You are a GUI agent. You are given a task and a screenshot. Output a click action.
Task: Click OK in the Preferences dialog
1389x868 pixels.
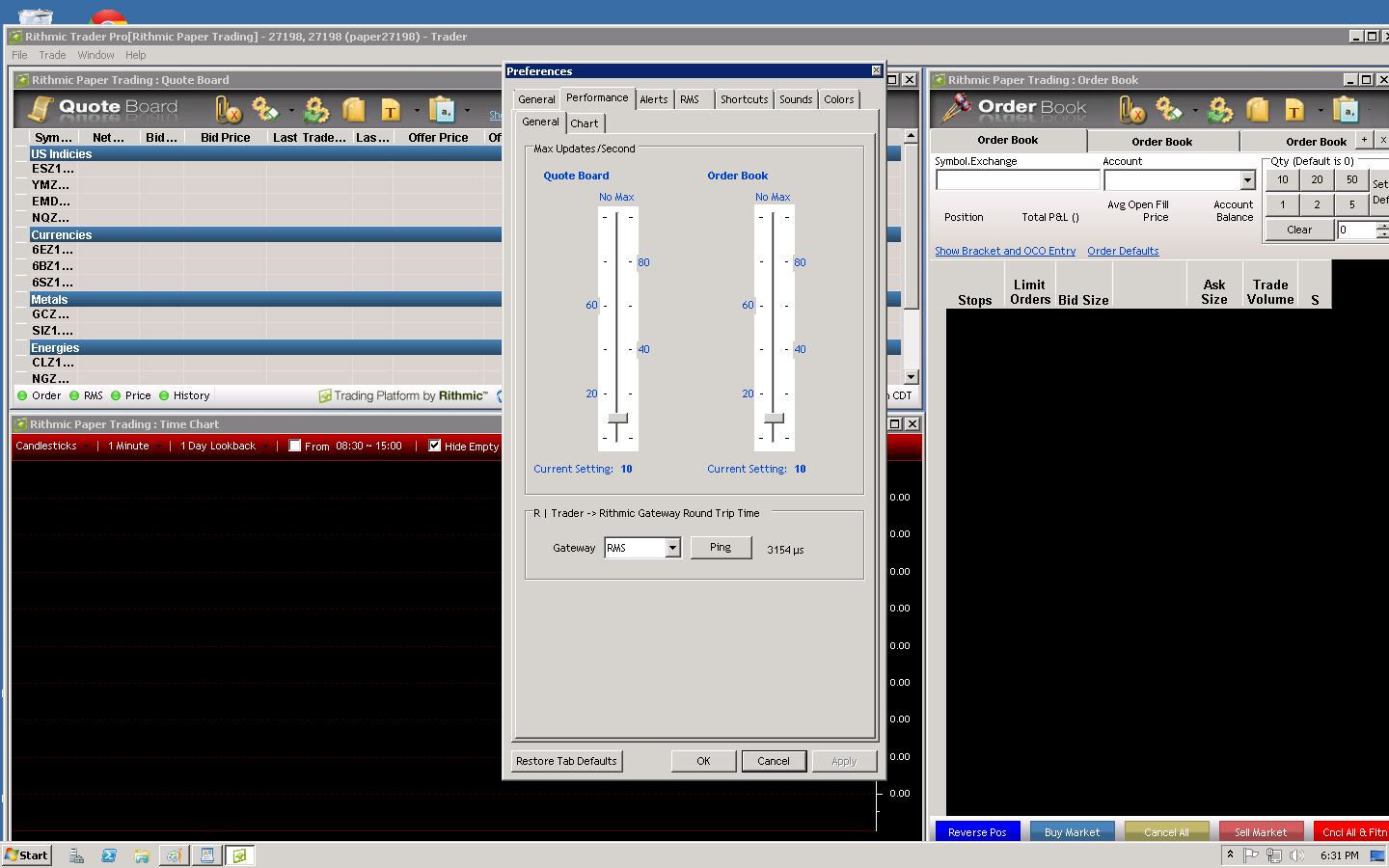704,761
